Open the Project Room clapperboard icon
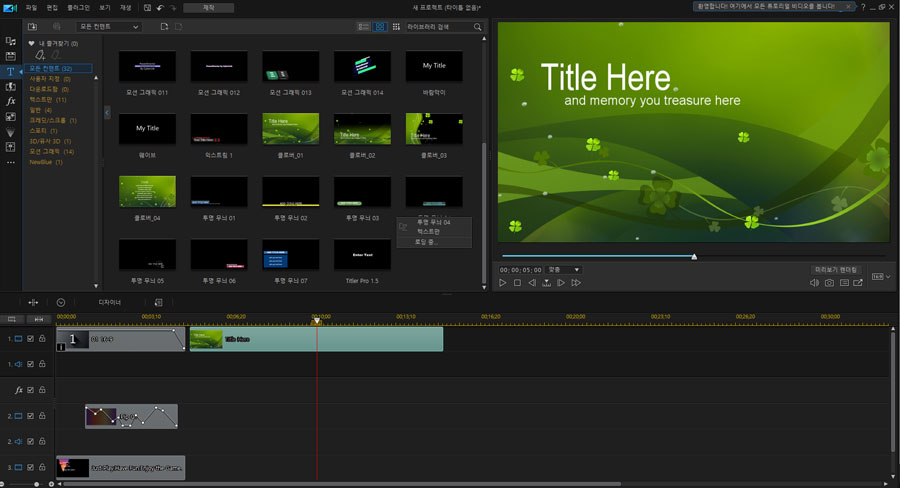Image resolution: width=900 pixels, height=488 pixels. pos(10,56)
